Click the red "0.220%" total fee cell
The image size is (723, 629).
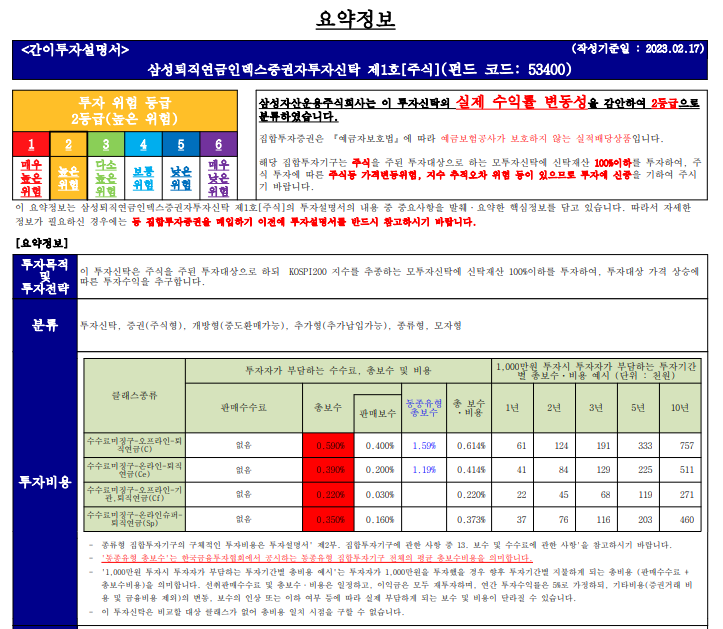(328, 494)
